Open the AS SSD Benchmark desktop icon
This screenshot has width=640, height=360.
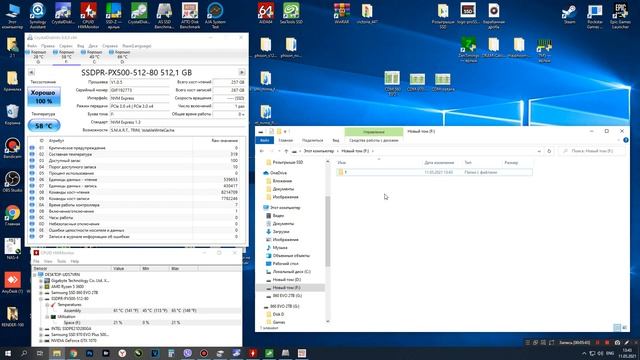[164, 16]
